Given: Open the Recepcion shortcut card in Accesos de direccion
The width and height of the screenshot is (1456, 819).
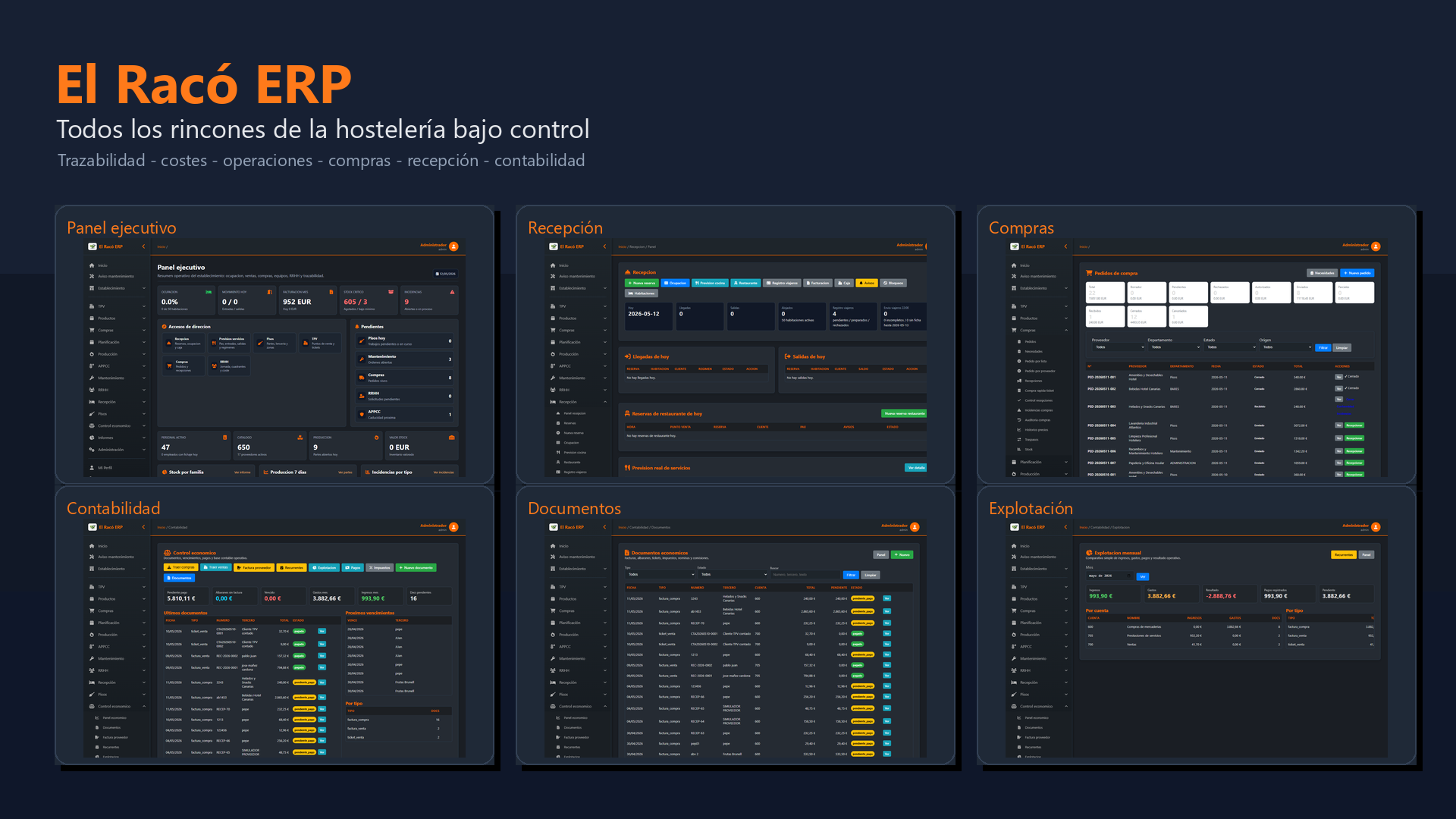Looking at the screenshot, I should (x=183, y=342).
